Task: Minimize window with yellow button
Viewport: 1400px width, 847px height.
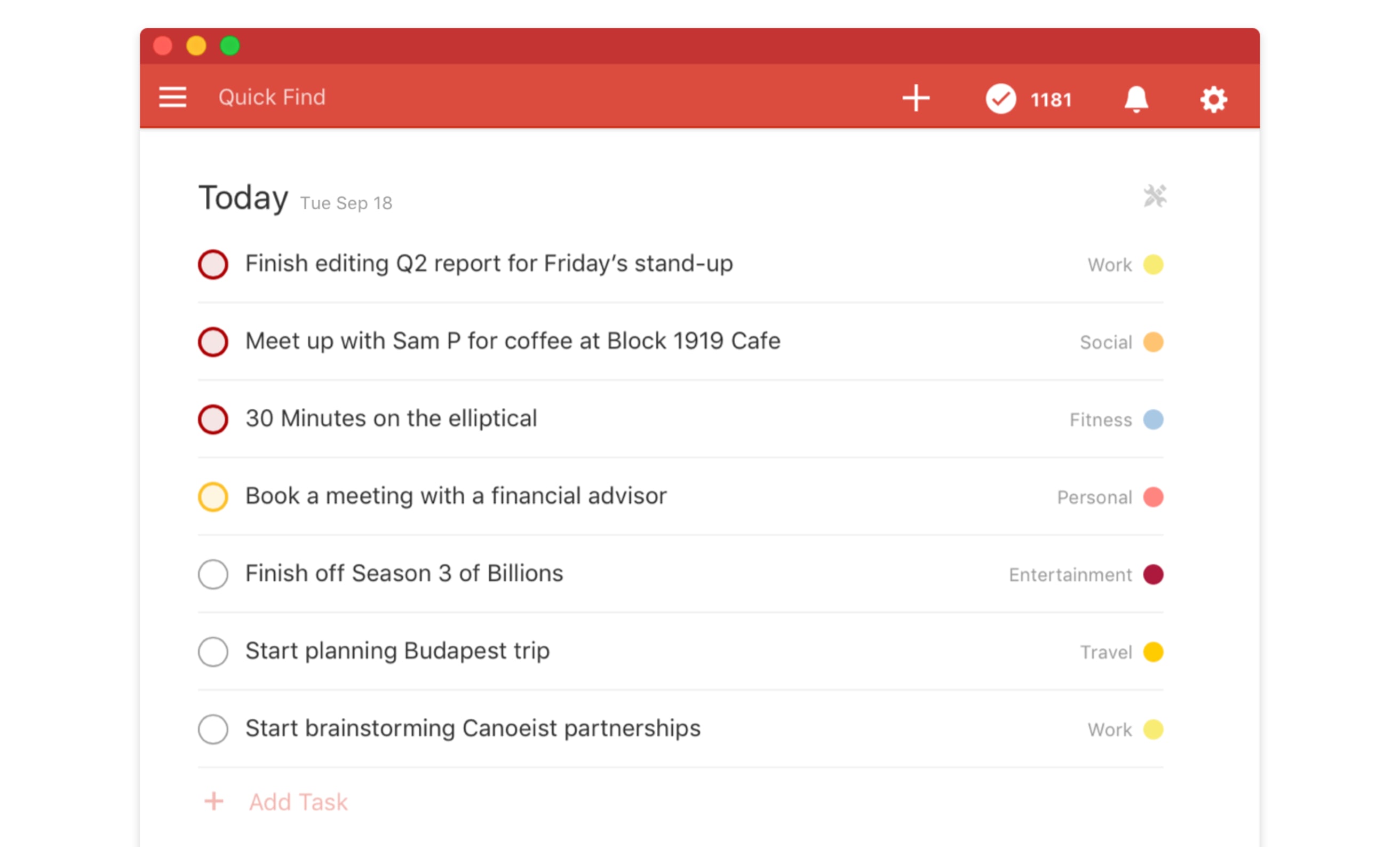Action: pyautogui.click(x=196, y=45)
